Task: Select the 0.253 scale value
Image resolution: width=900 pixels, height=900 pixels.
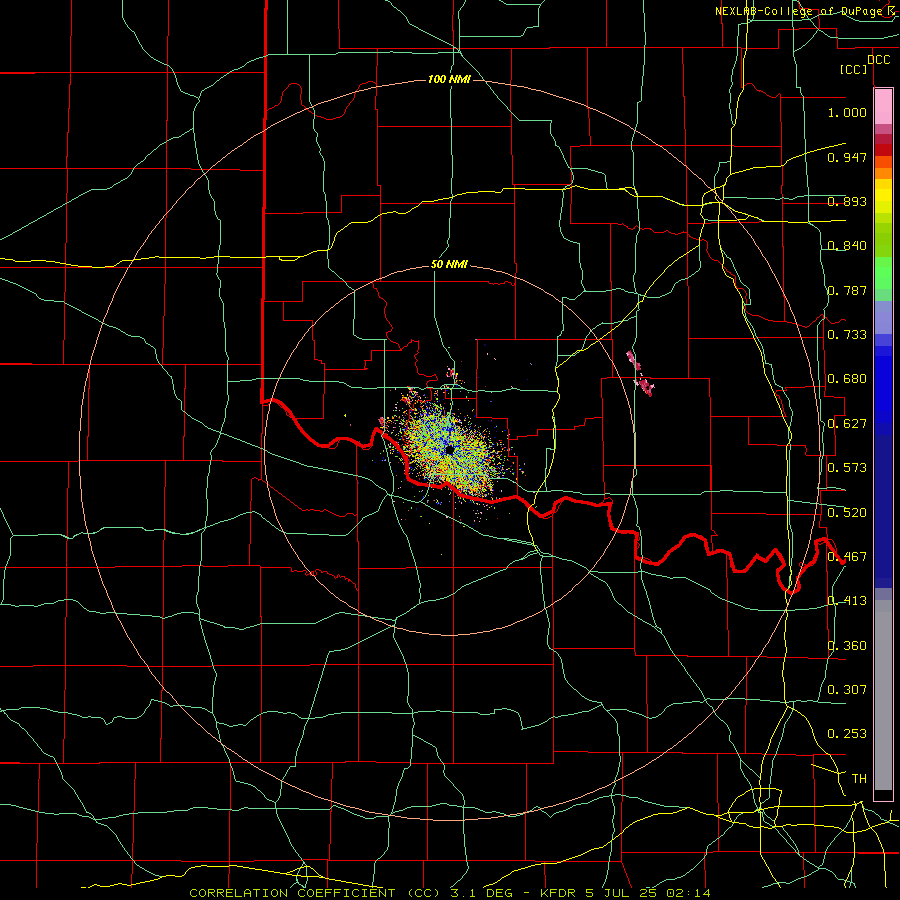Action: (x=847, y=734)
